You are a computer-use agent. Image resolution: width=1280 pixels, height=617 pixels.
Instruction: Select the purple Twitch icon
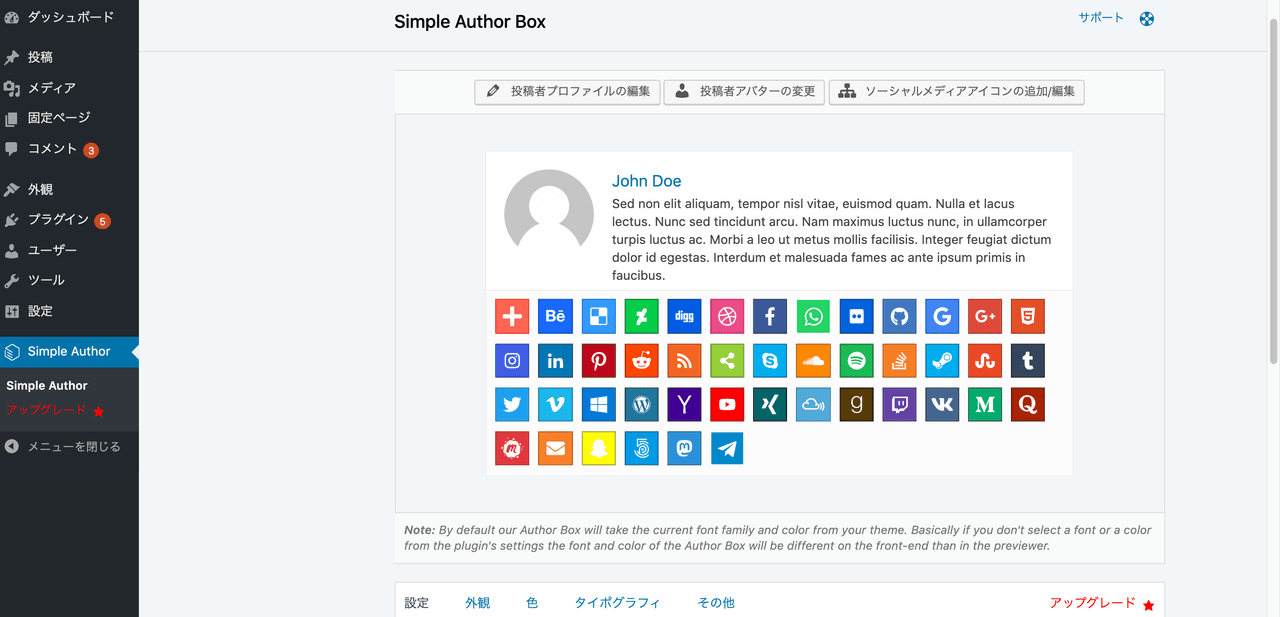(x=899, y=404)
